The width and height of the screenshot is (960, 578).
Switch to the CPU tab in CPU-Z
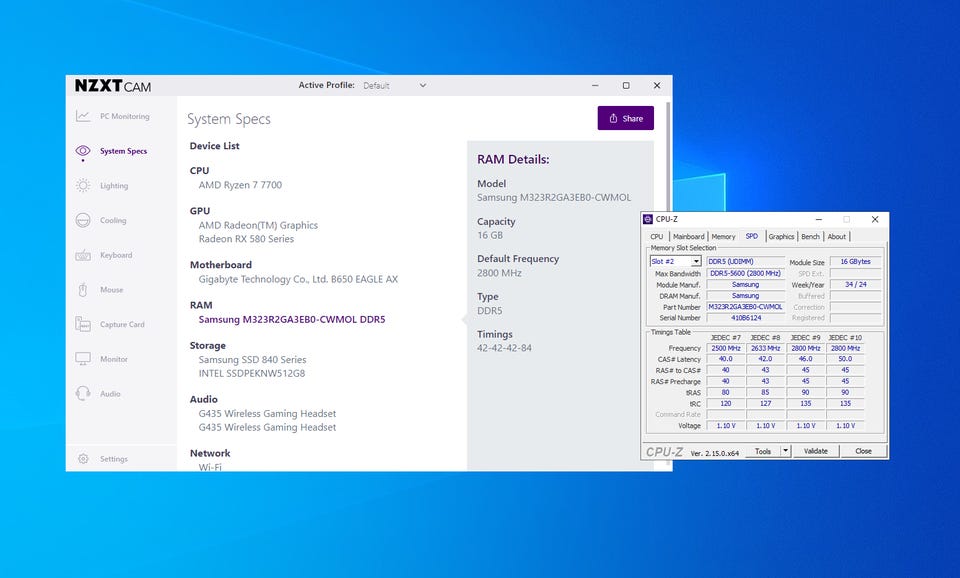click(657, 236)
